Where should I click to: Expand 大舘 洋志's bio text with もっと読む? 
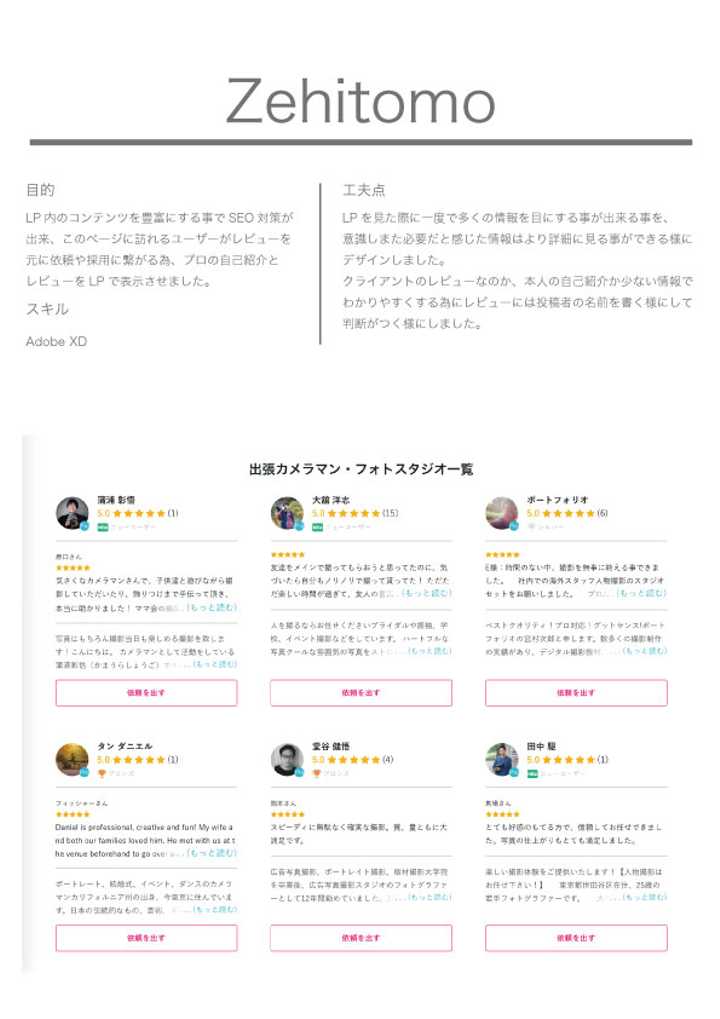pyautogui.click(x=428, y=651)
